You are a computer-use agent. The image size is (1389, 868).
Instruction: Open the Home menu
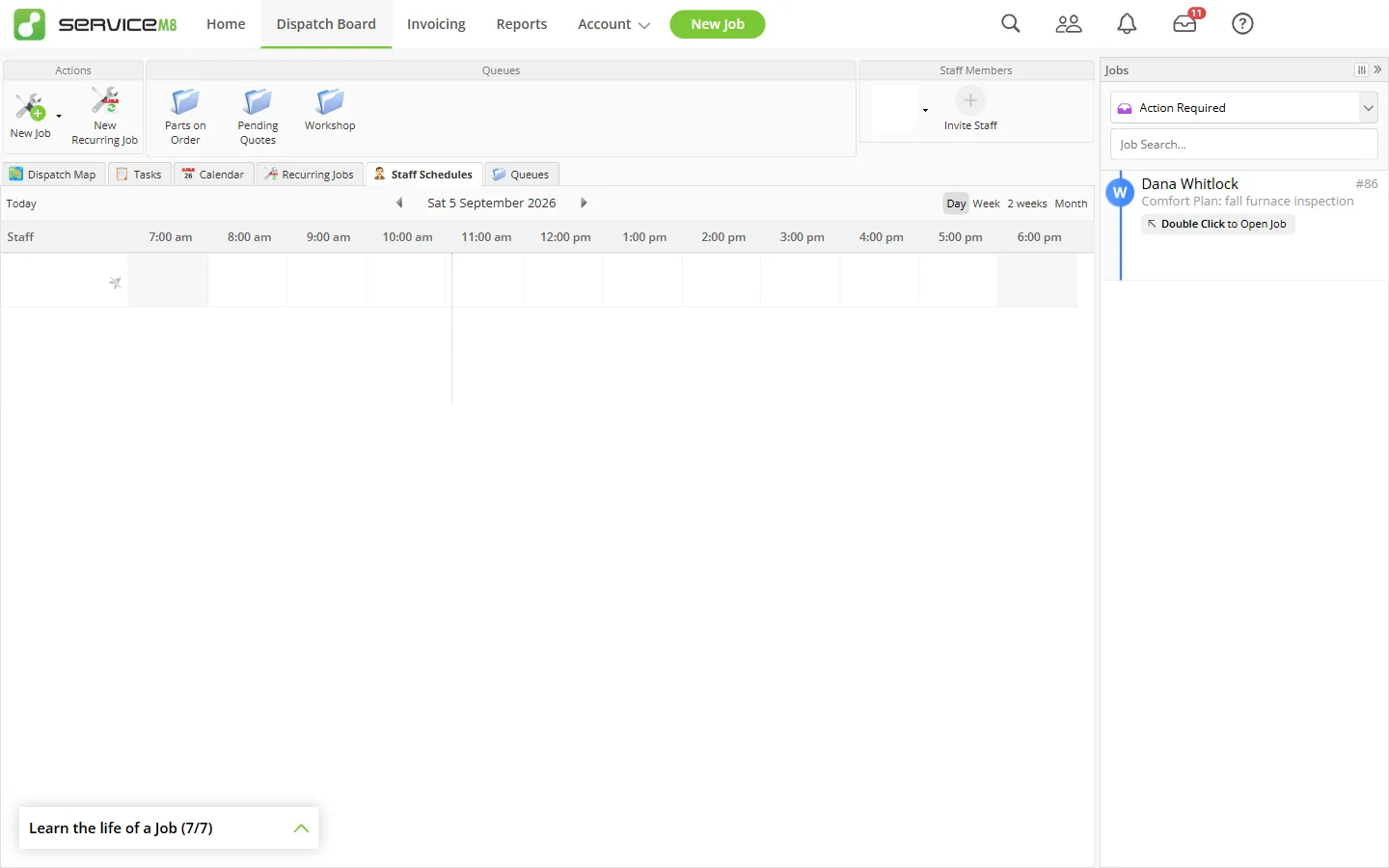coord(226,24)
